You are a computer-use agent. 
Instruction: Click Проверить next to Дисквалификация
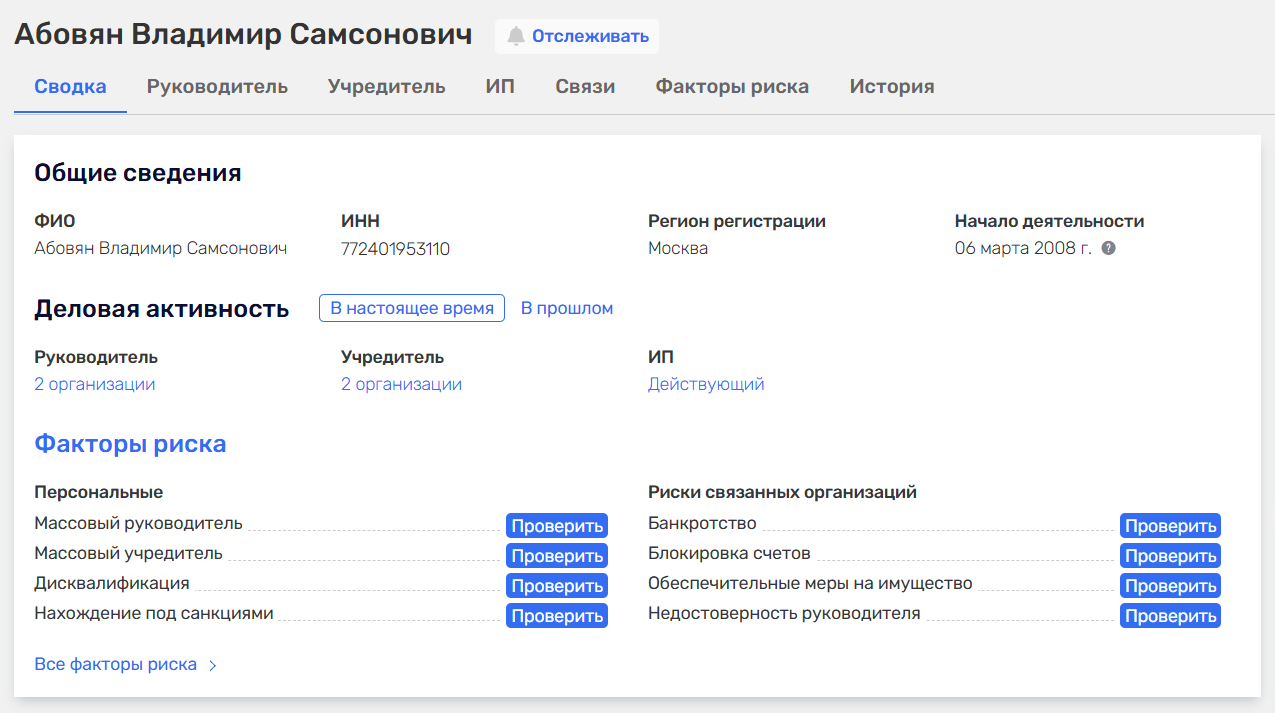(x=556, y=585)
